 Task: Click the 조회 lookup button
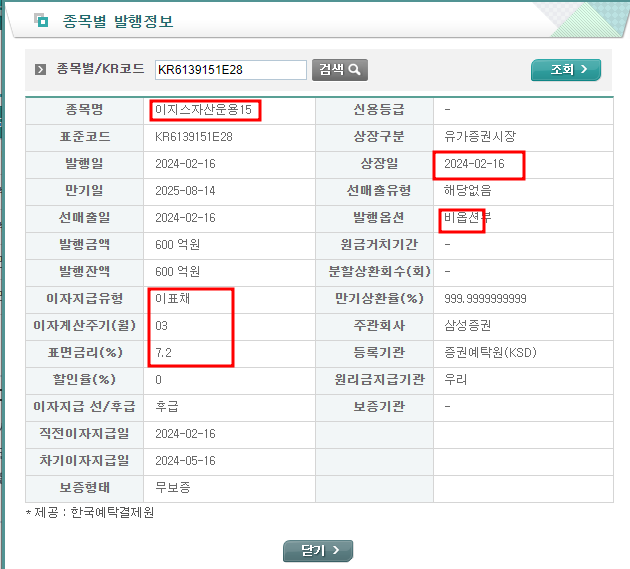point(566,70)
